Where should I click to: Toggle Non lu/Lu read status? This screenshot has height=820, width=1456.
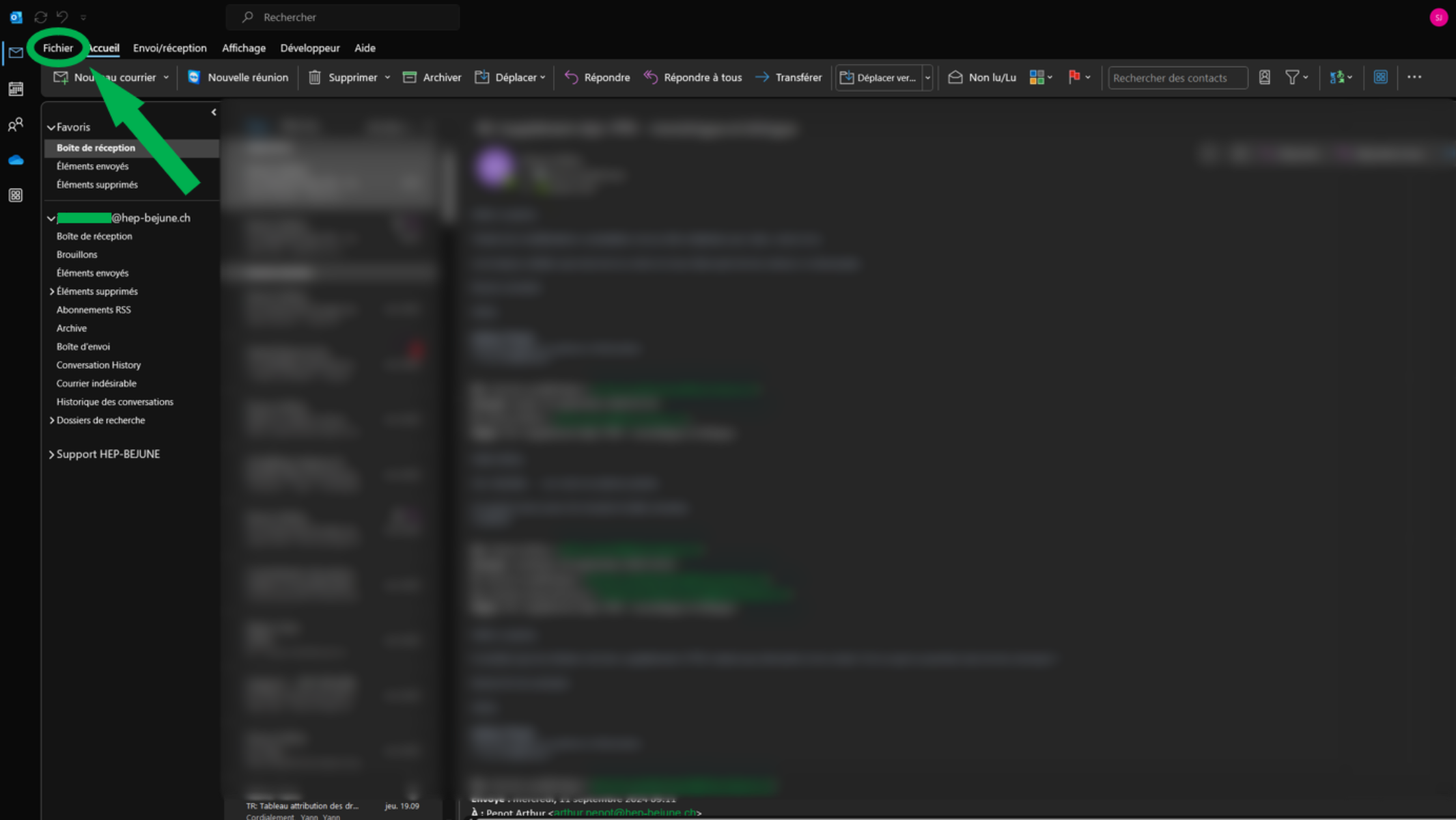[x=982, y=78]
